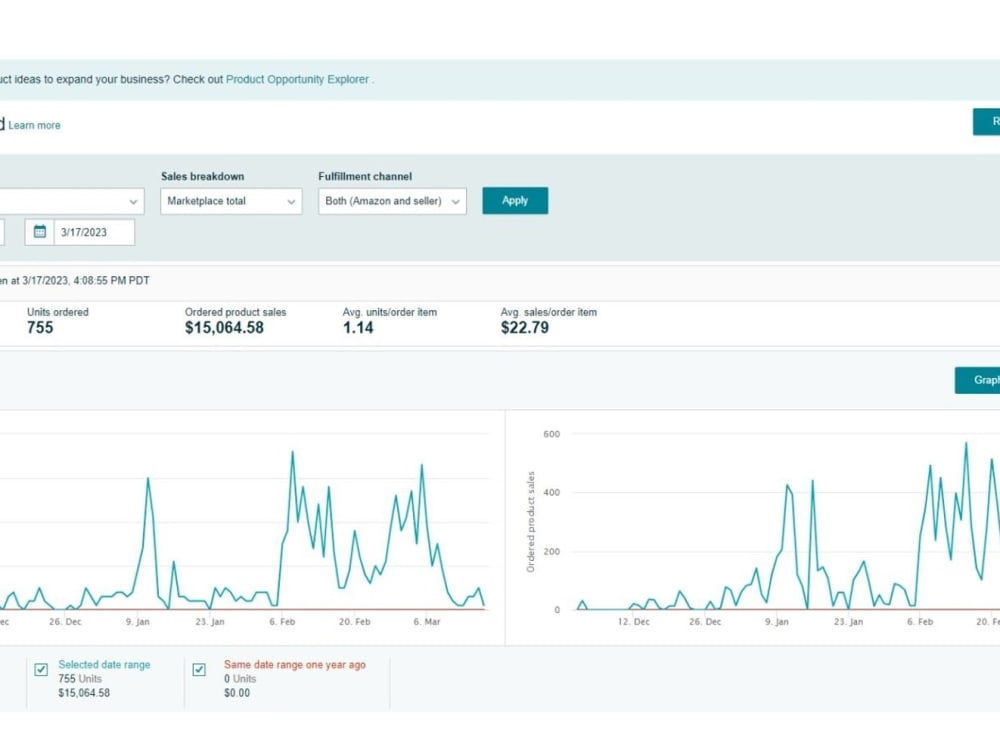The width and height of the screenshot is (1000, 750).
Task: Click the Units ordered 755 metric
Action: (57, 321)
